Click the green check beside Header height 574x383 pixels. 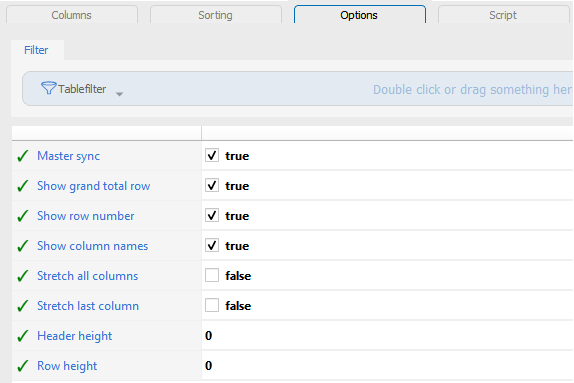tap(23, 336)
